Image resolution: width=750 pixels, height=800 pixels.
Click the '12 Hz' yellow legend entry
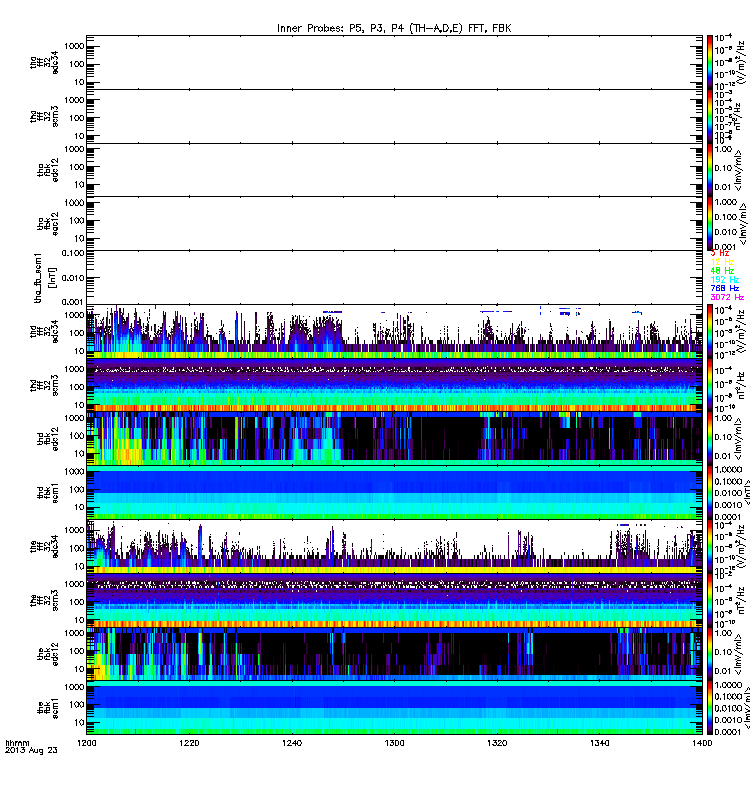coord(722,262)
